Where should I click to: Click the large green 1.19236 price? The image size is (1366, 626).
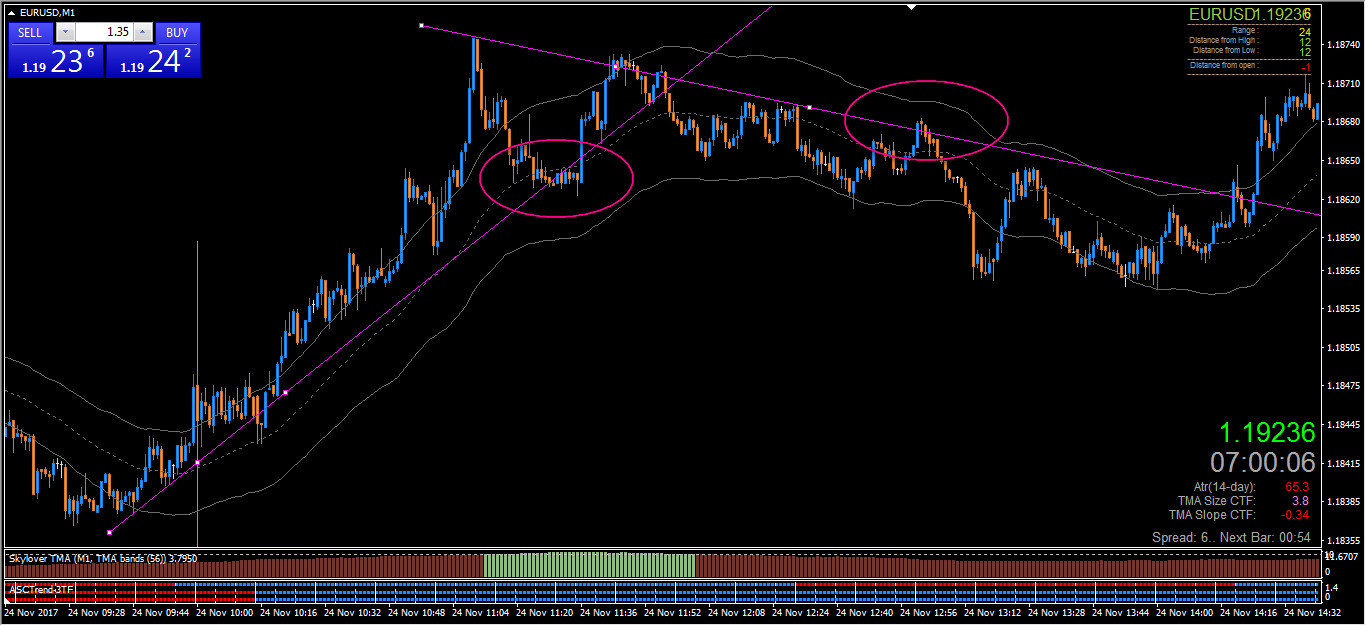coord(1266,432)
